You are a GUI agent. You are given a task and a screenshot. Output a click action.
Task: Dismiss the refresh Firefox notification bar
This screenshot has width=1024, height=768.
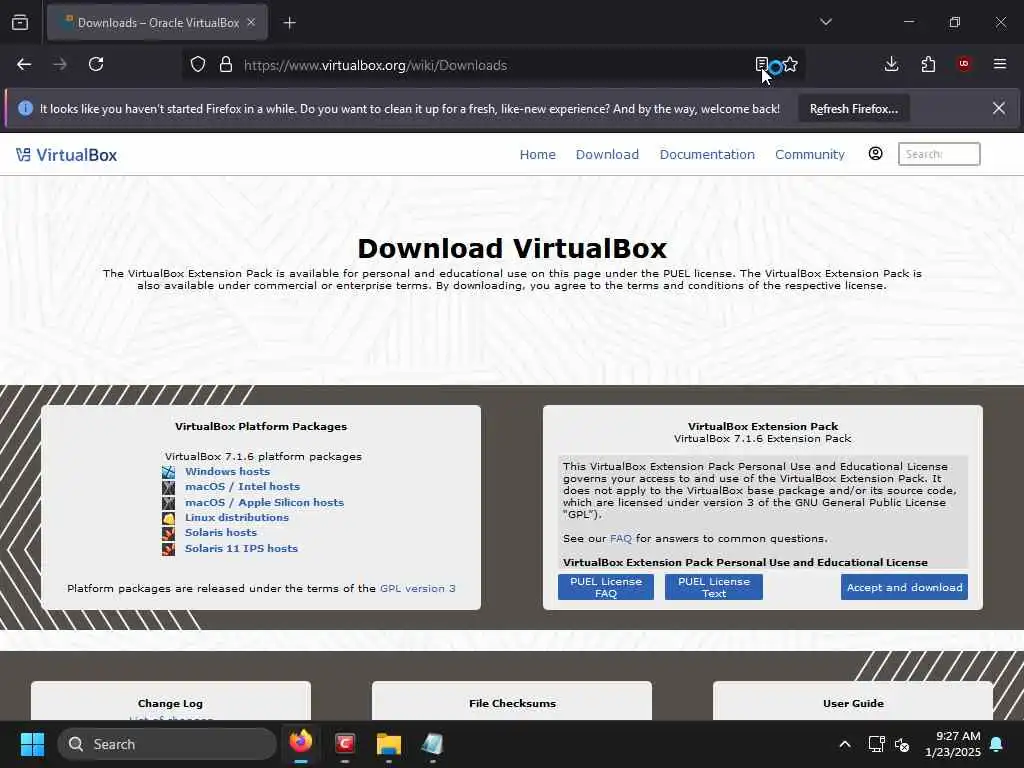click(999, 108)
